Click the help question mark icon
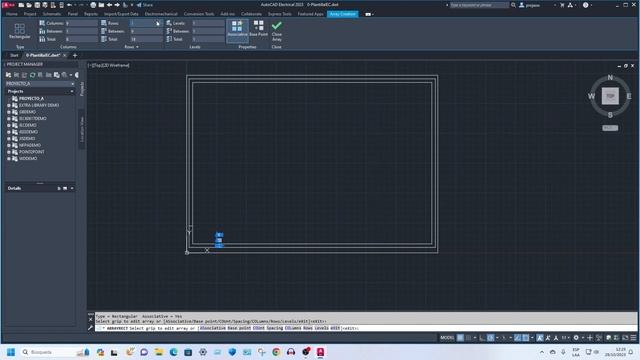Screen dimensions: 640x360 point(586,5)
